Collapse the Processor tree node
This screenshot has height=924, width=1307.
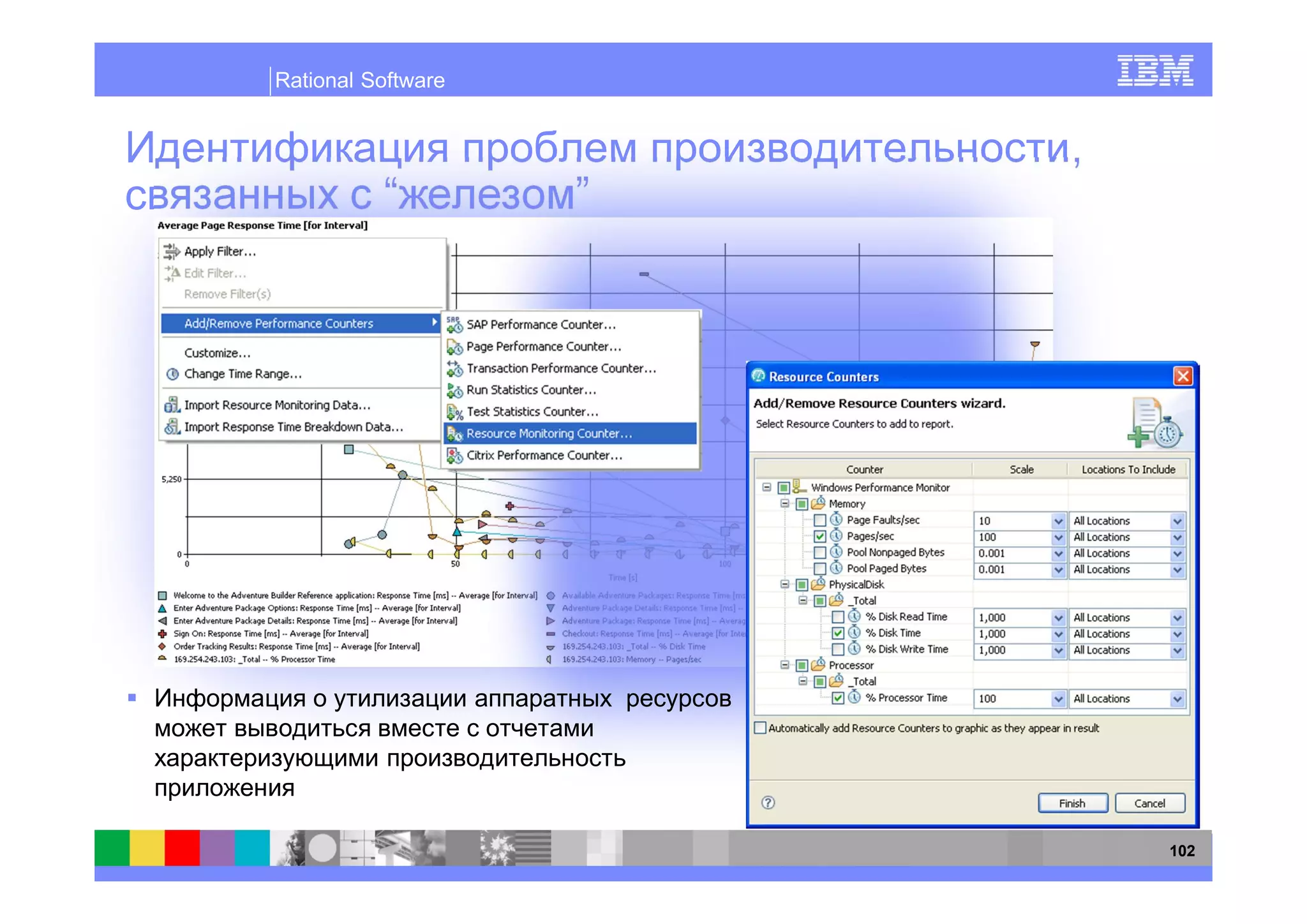coord(785,665)
